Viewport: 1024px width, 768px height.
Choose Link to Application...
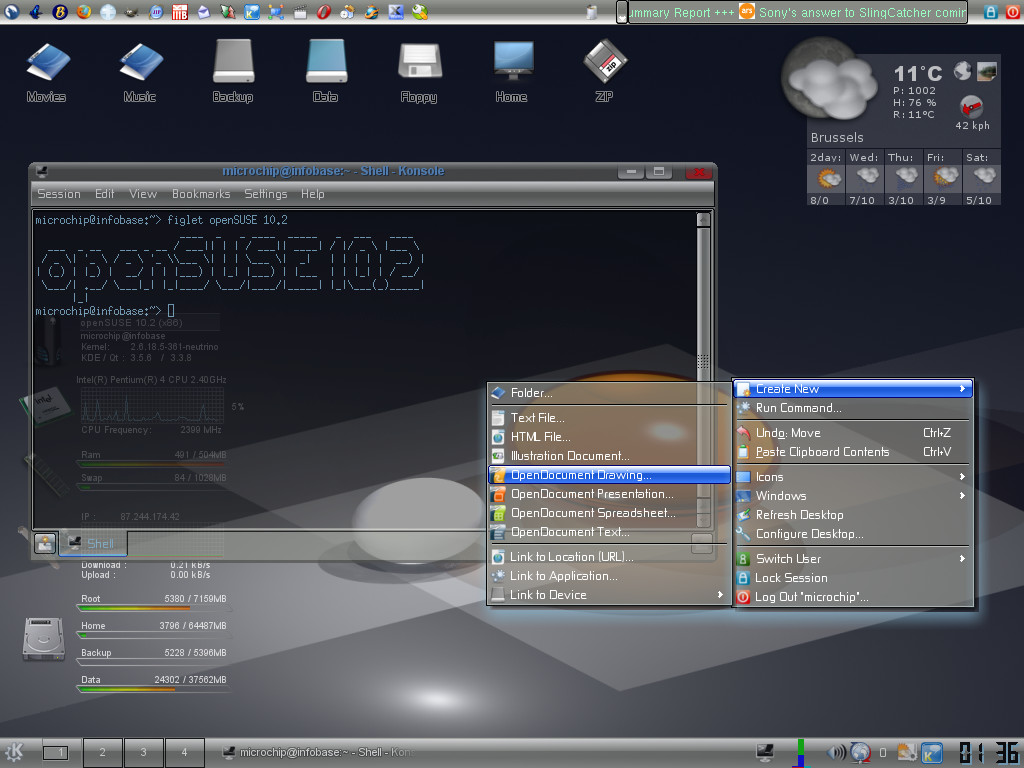click(609, 576)
